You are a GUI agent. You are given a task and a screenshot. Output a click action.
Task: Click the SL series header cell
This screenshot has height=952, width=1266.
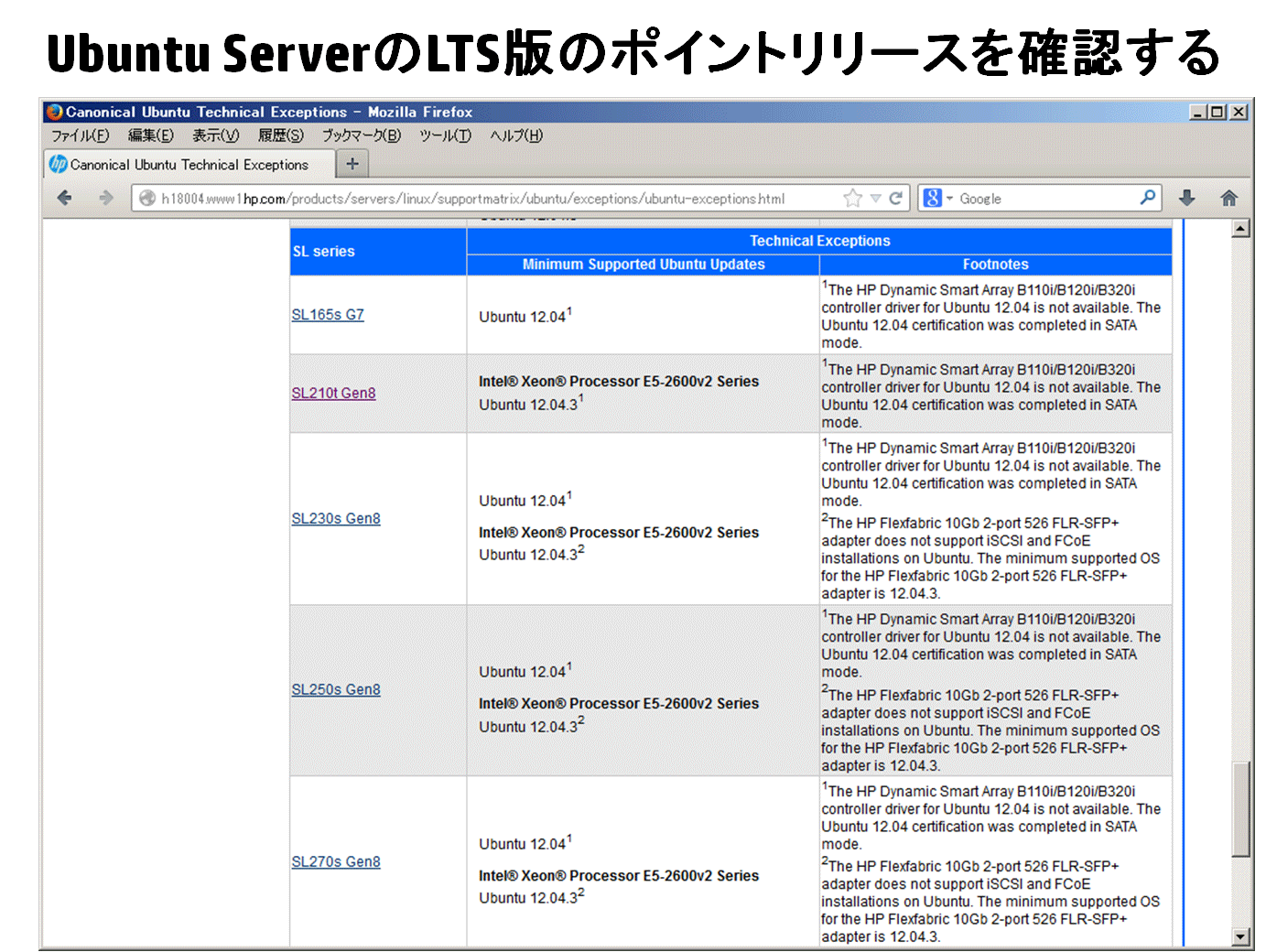coord(378,252)
